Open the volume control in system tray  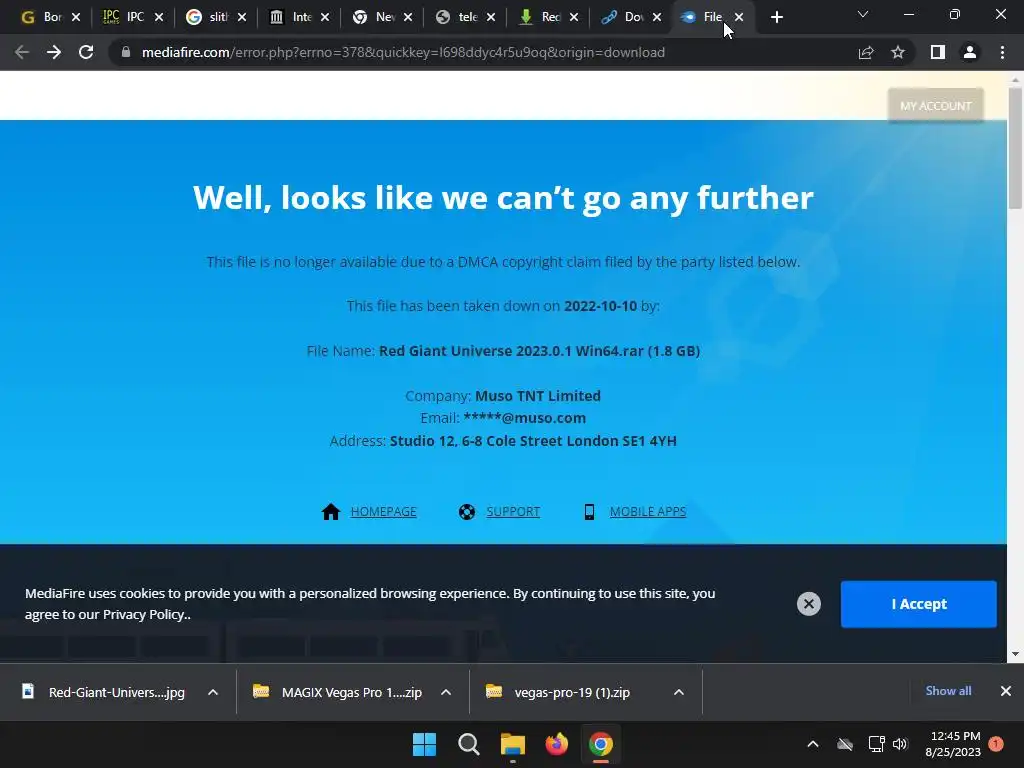pyautogui.click(x=900, y=744)
